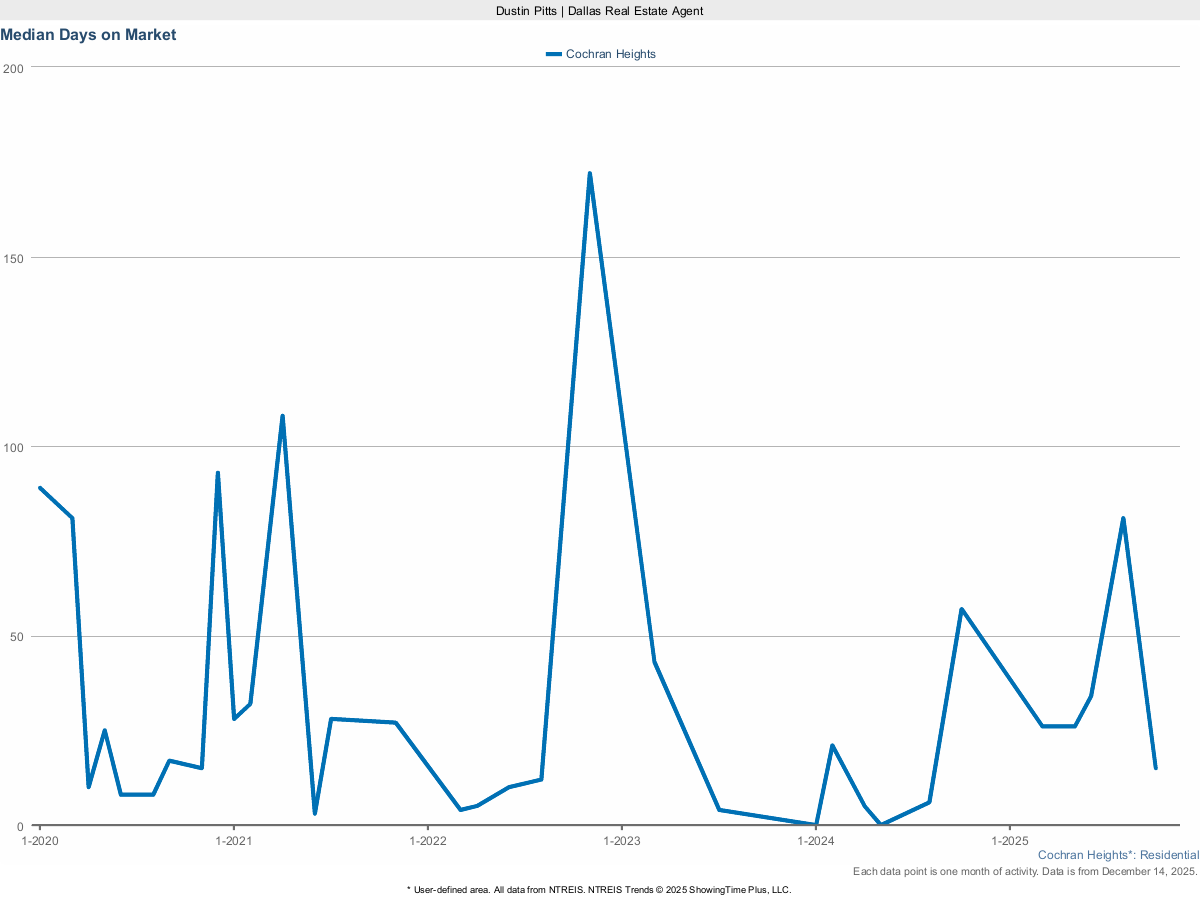1200x900 pixels.
Task: Open the Cochran Heights*: Residential link
Action: (x=1118, y=855)
